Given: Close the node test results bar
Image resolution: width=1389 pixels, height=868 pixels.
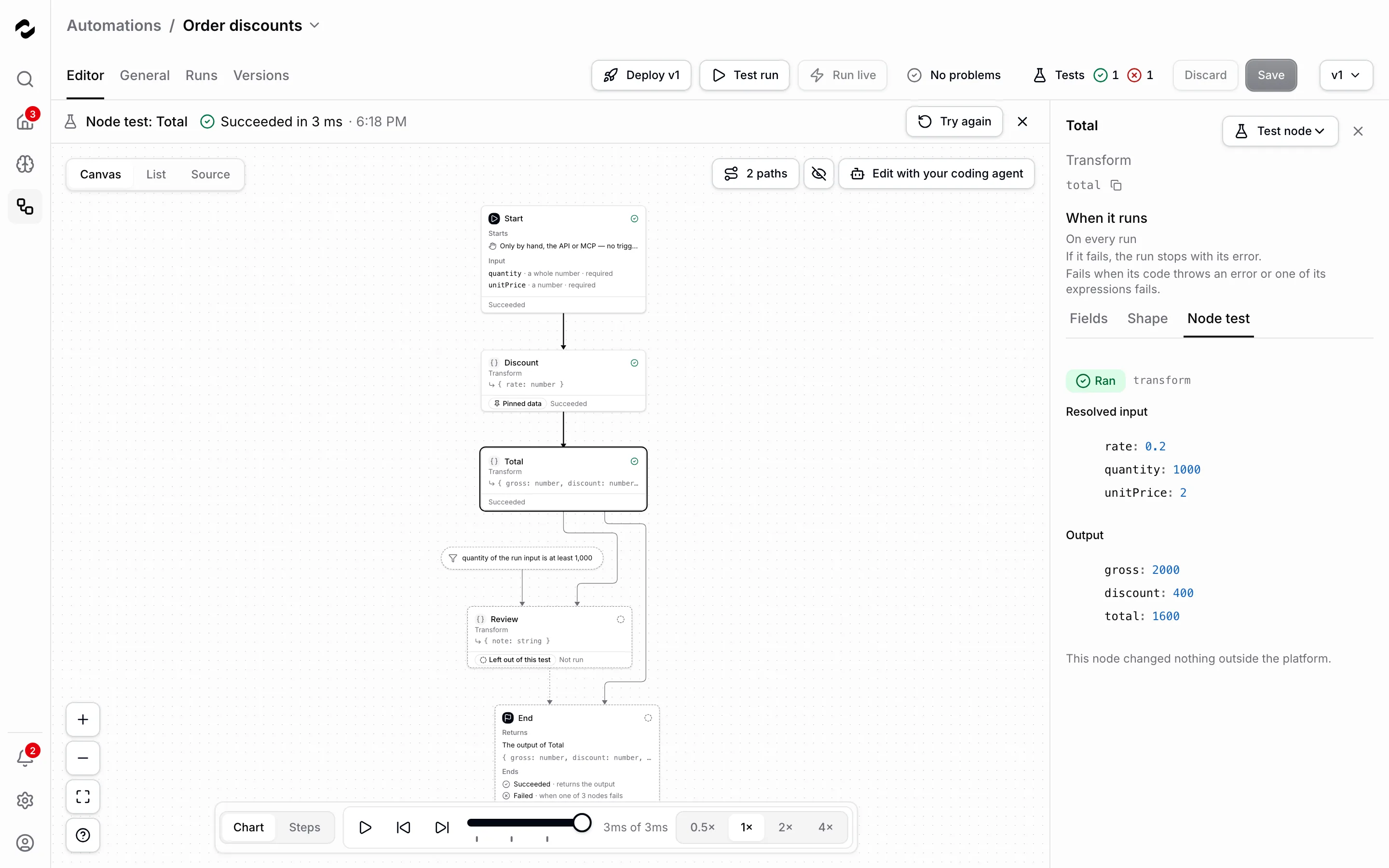Looking at the screenshot, I should [x=1022, y=122].
